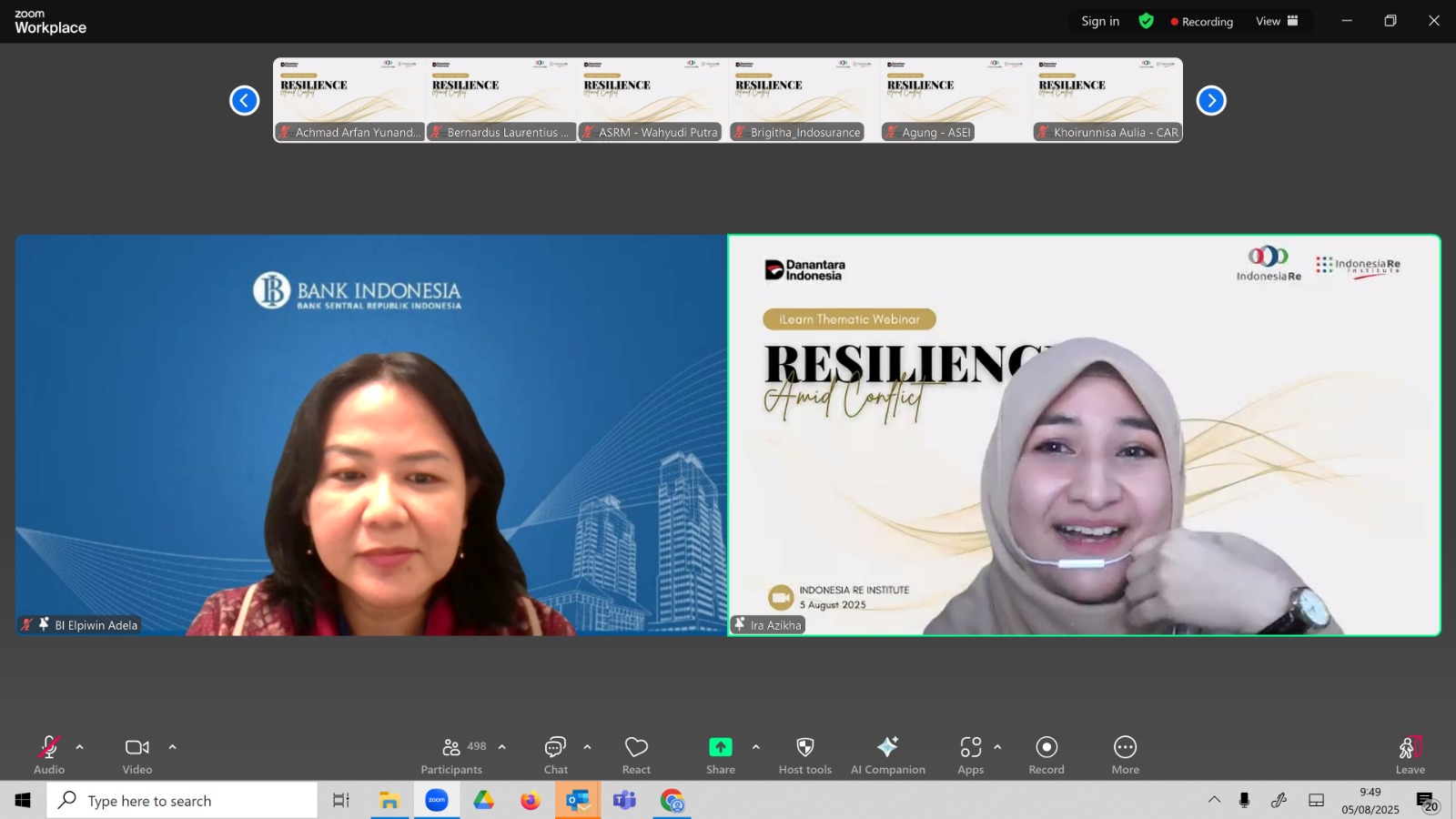This screenshot has height=819, width=1456.
Task: Toggle the Video camera on
Action: pyautogui.click(x=137, y=755)
